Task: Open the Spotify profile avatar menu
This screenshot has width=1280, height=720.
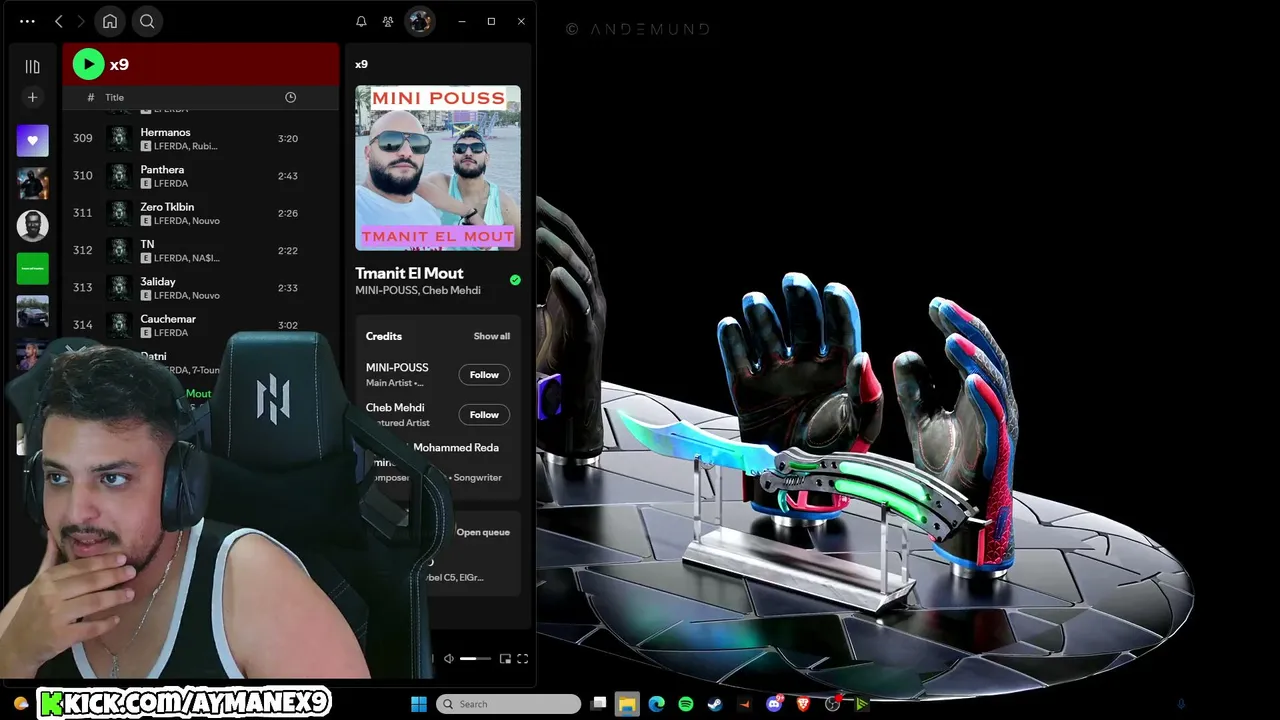Action: point(420,21)
